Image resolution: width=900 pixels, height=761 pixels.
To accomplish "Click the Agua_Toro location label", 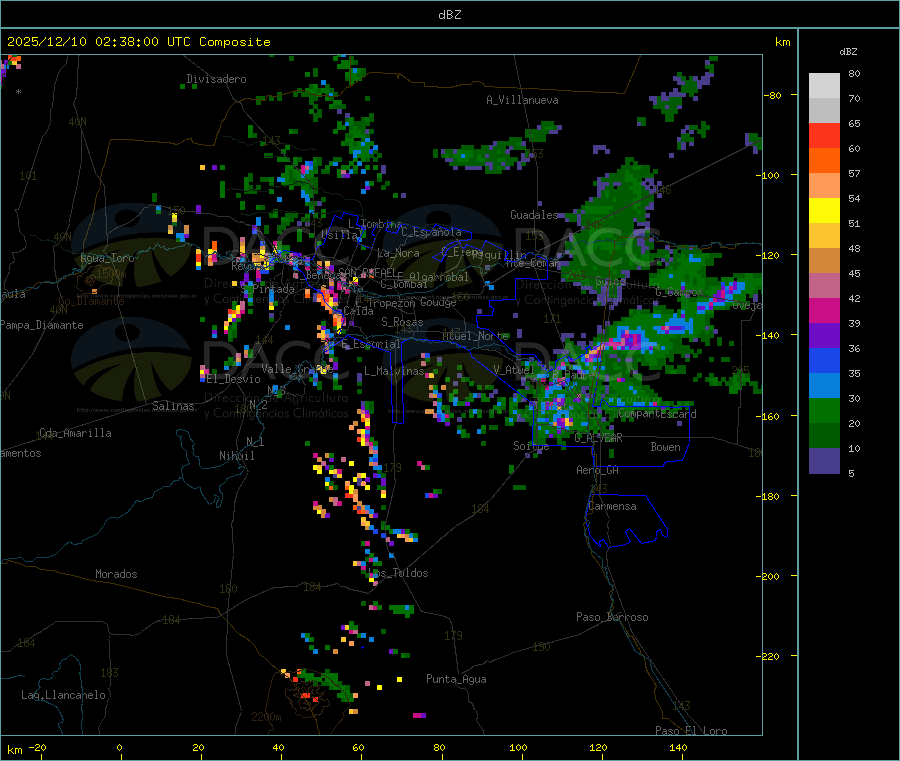I will tap(107, 258).
